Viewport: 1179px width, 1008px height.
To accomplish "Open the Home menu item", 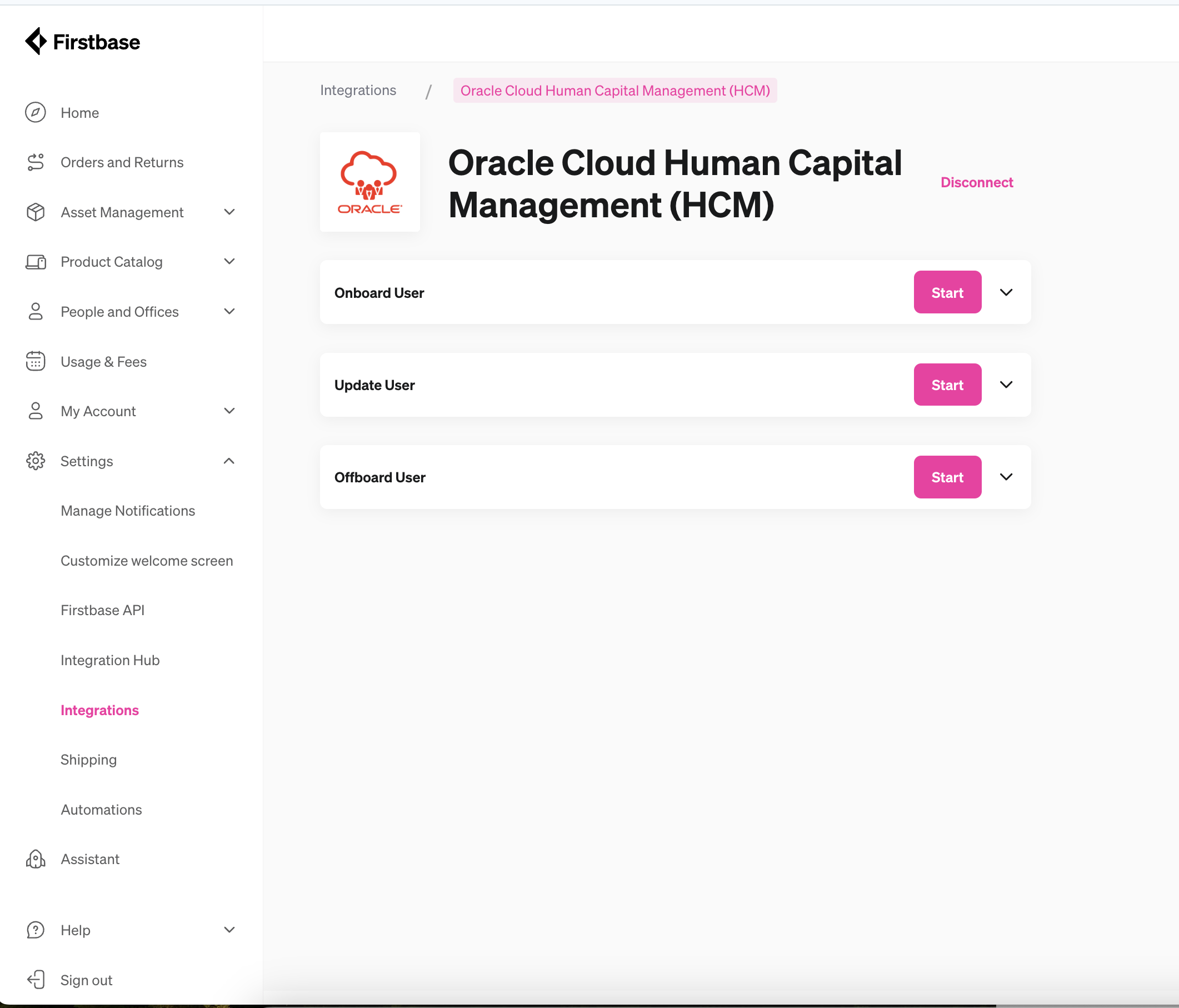I will coord(79,113).
